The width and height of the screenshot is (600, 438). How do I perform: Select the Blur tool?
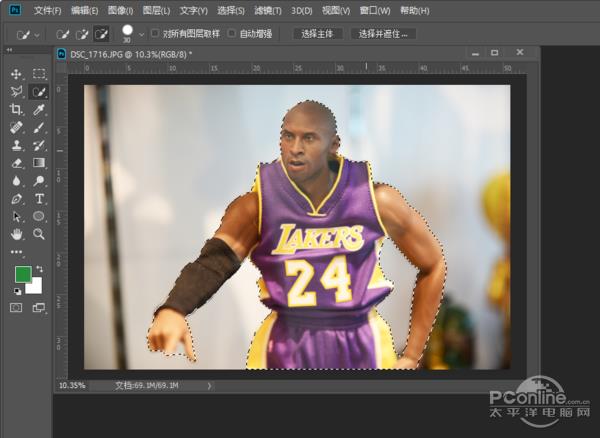(x=16, y=181)
